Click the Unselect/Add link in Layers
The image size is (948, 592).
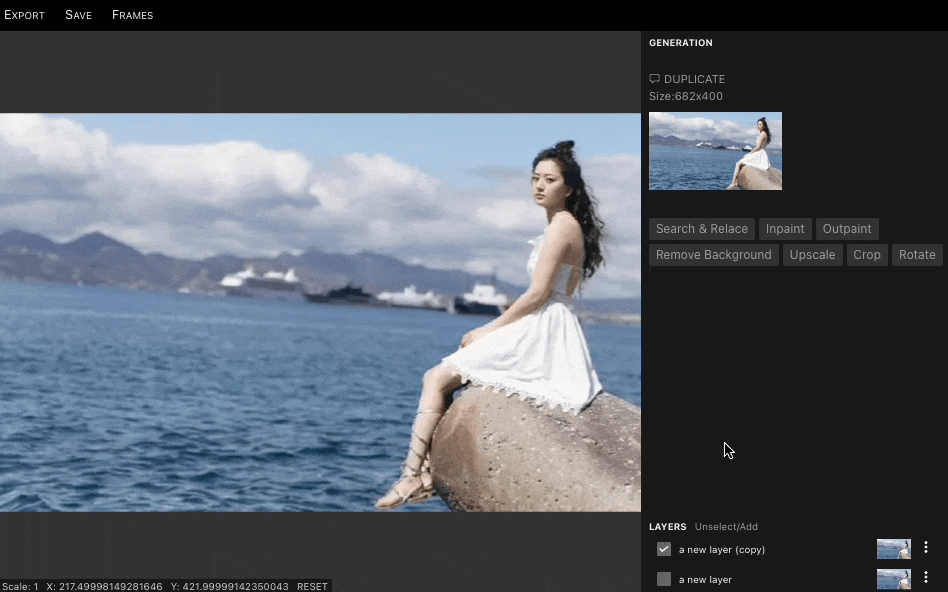pos(726,527)
